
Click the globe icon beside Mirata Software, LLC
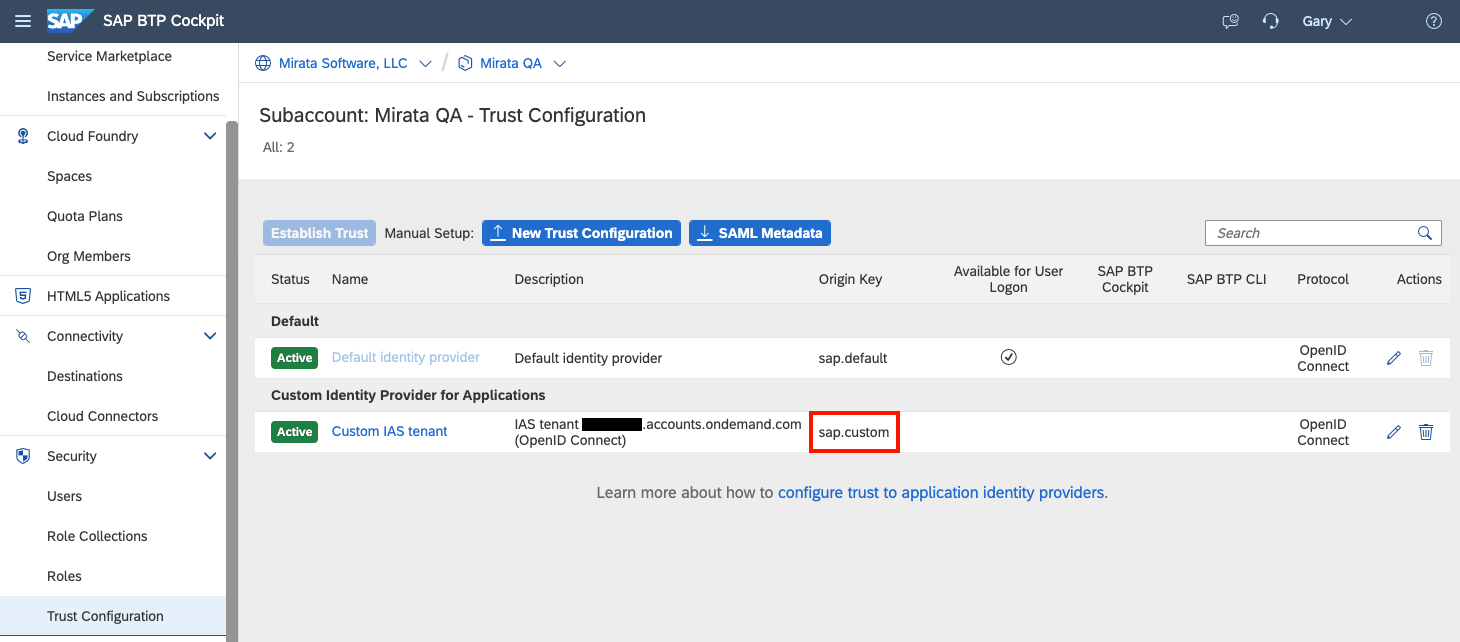[x=263, y=63]
